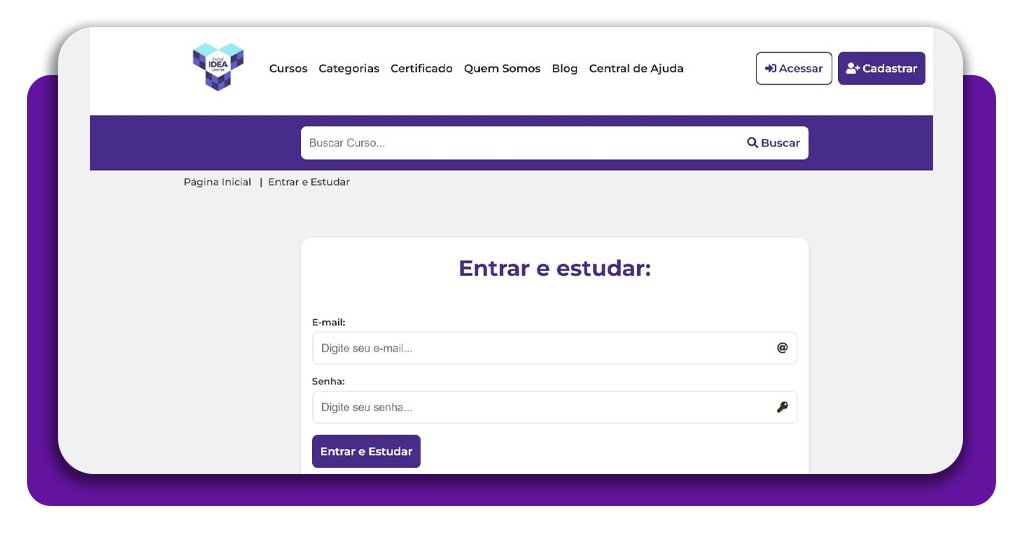Viewport: 1024px width, 536px height.
Task: Open Central de Ajuda
Action: coord(636,69)
